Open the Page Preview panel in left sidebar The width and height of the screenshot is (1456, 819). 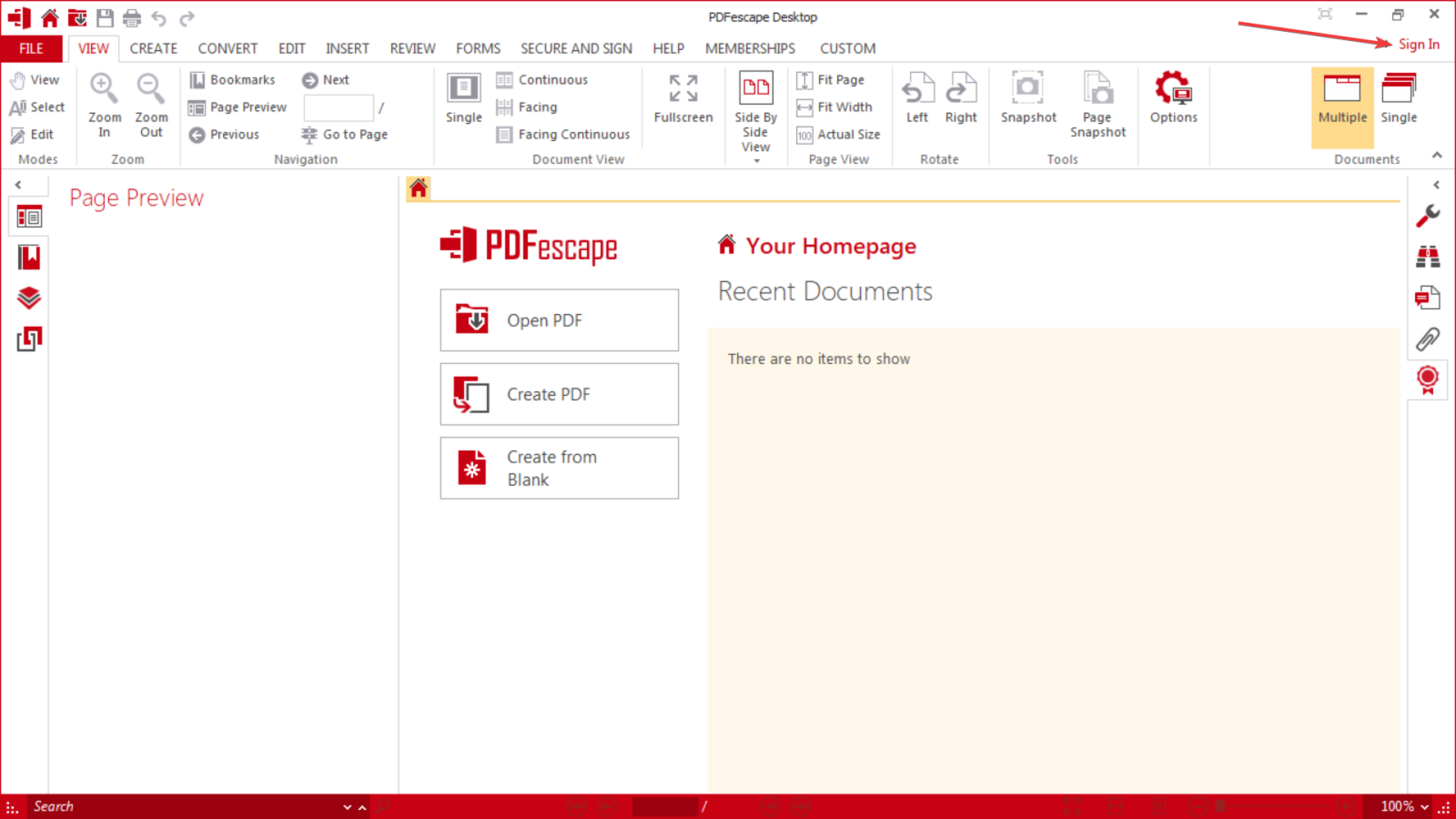tap(29, 217)
